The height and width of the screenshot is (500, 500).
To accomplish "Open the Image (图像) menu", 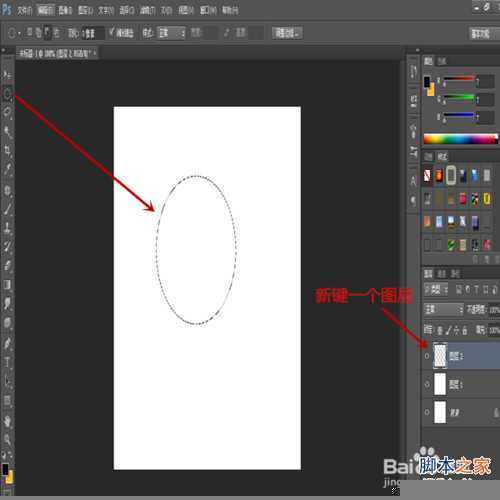I will point(65,10).
